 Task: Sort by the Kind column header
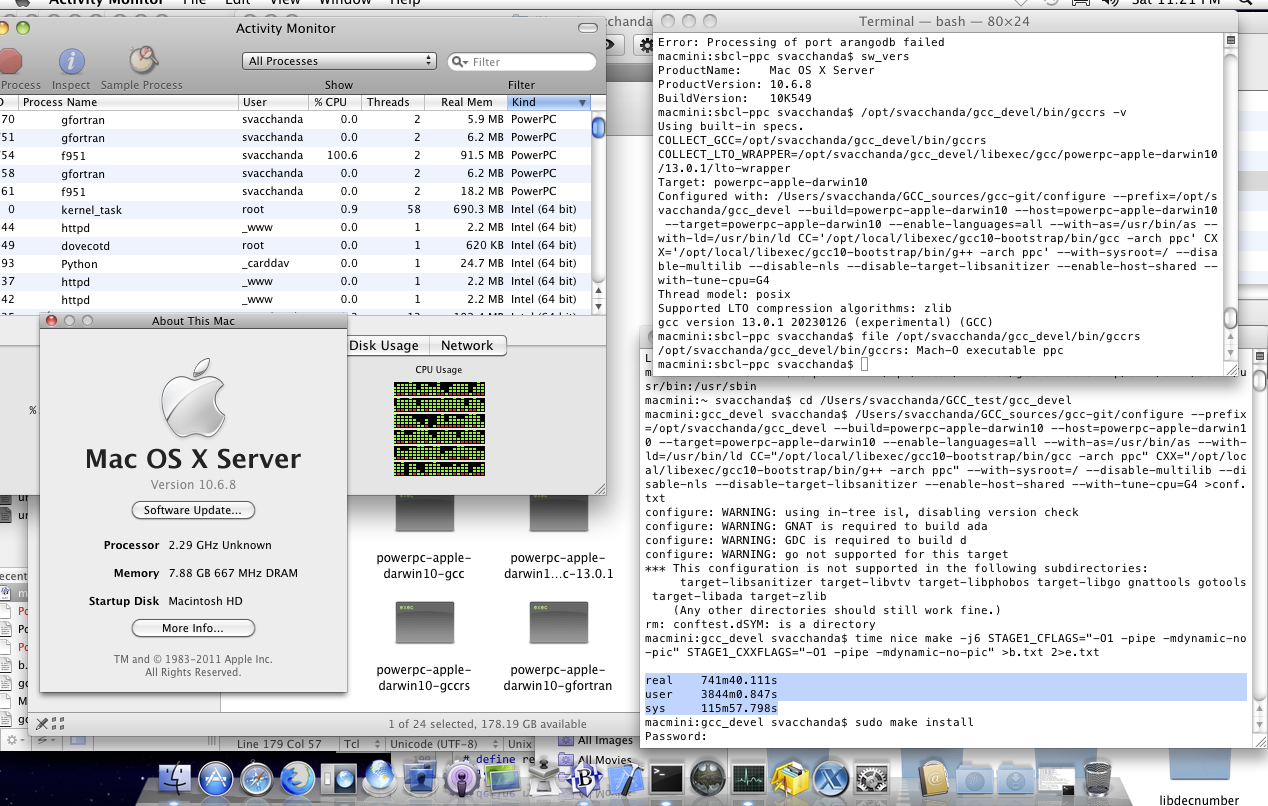pos(549,102)
